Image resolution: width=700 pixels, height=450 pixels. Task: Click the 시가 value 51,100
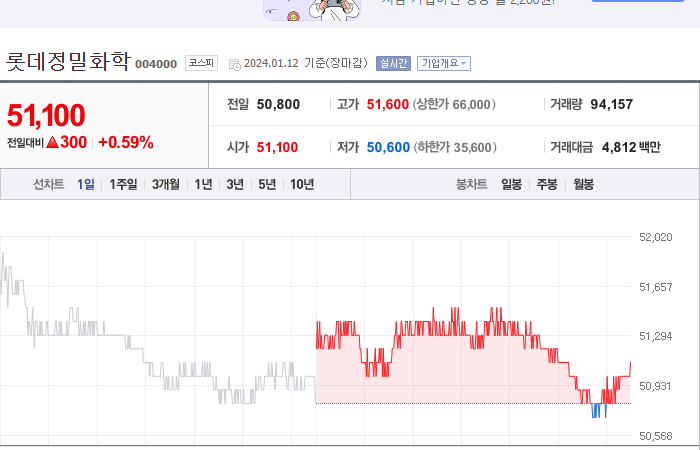click(x=277, y=147)
